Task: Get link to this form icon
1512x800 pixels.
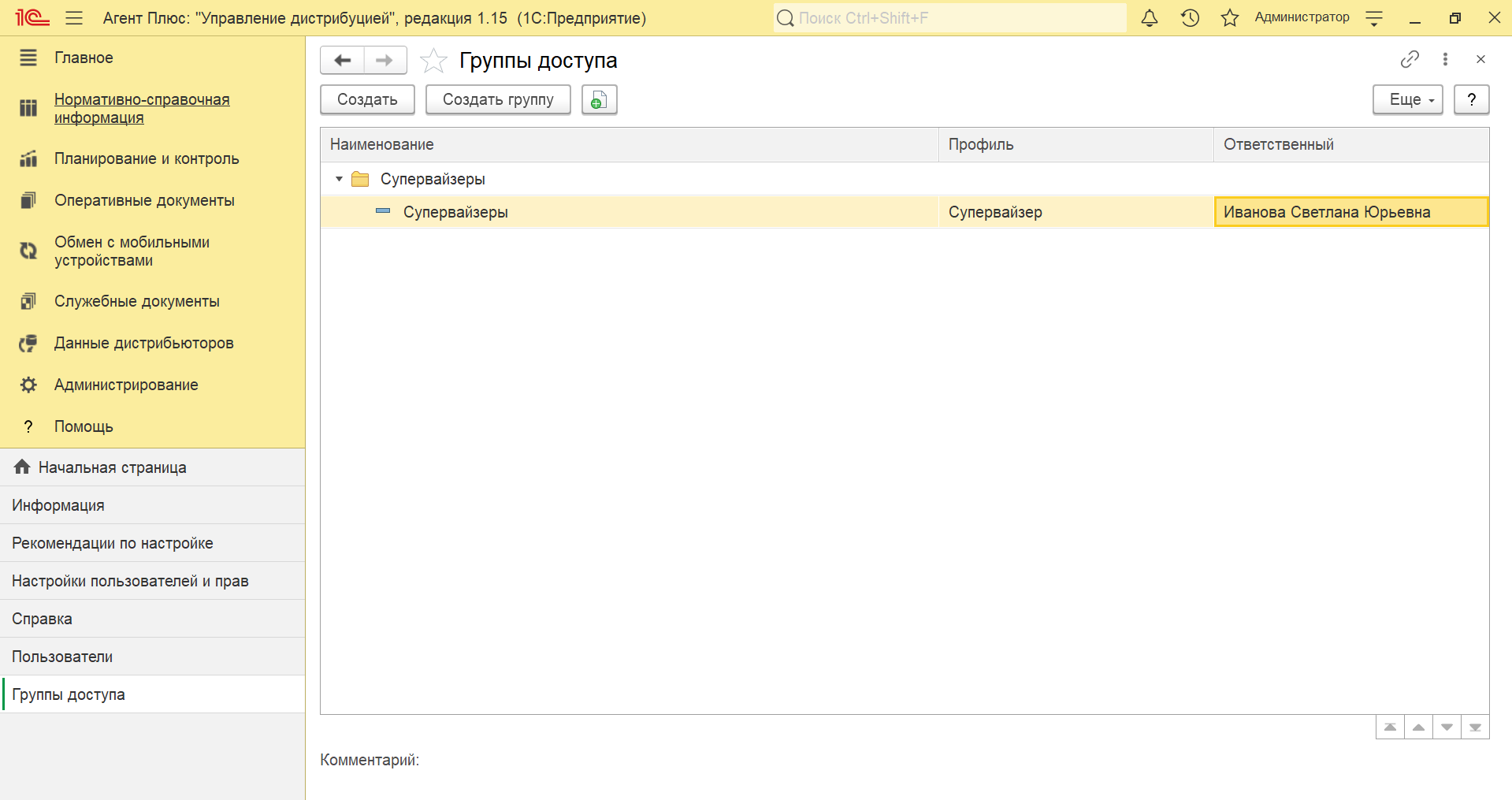Action: click(1410, 59)
